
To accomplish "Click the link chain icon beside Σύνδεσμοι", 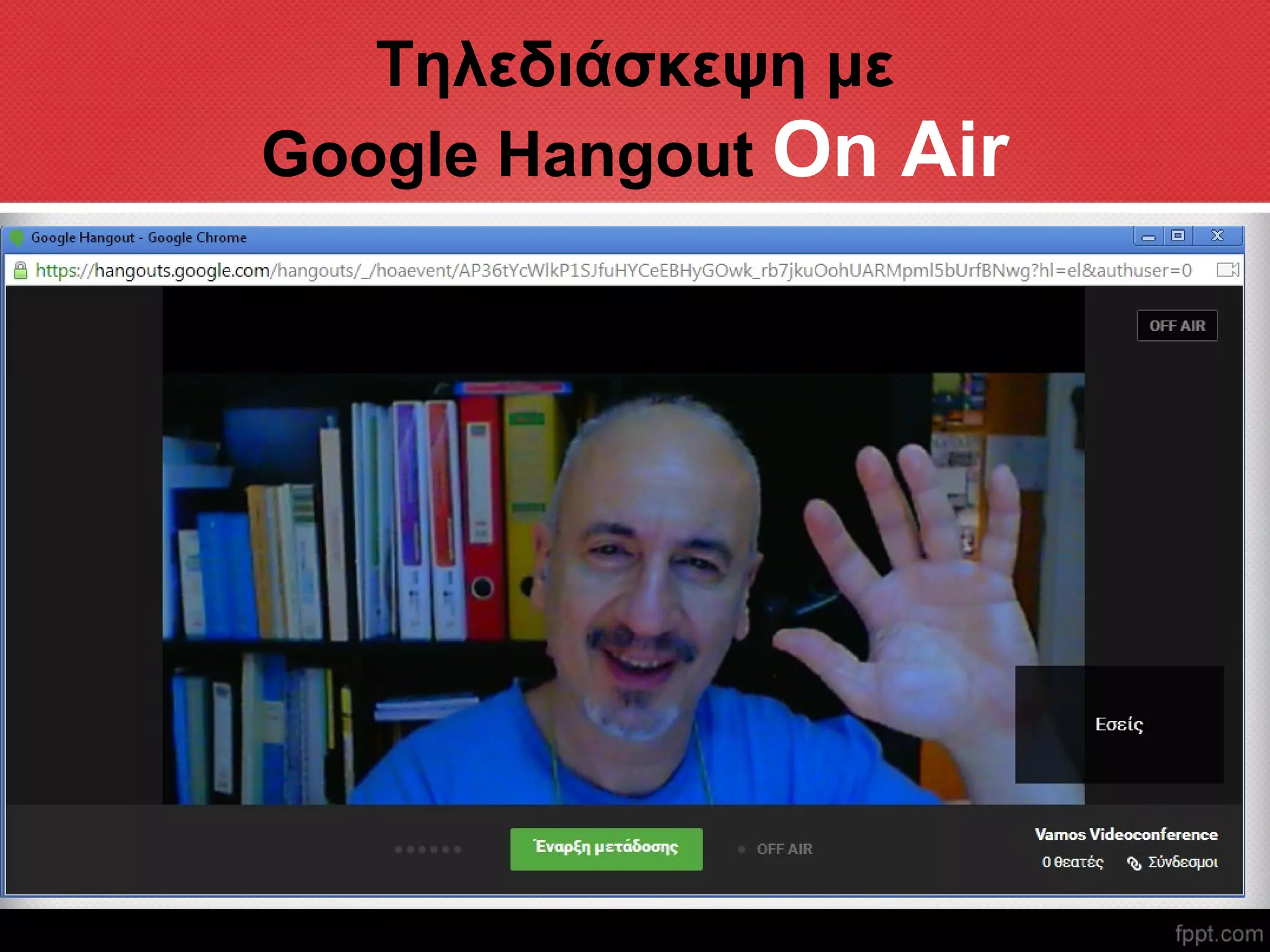I will pyautogui.click(x=1134, y=863).
